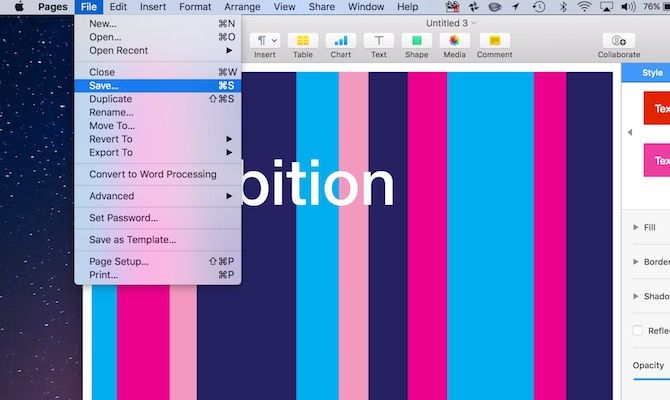This screenshot has height=400, width=670.
Task: Open the volume control icon
Action: pyautogui.click(x=628, y=6)
